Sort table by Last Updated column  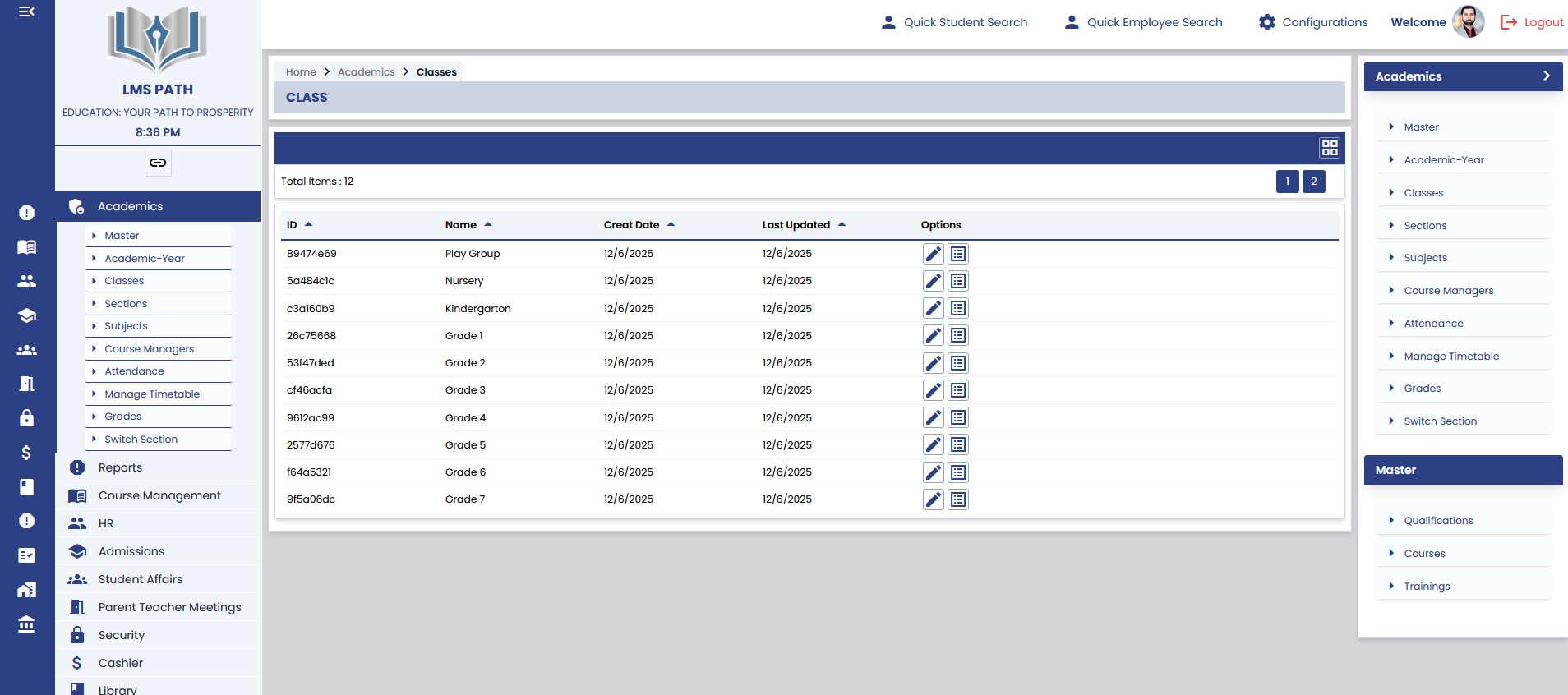coord(804,224)
